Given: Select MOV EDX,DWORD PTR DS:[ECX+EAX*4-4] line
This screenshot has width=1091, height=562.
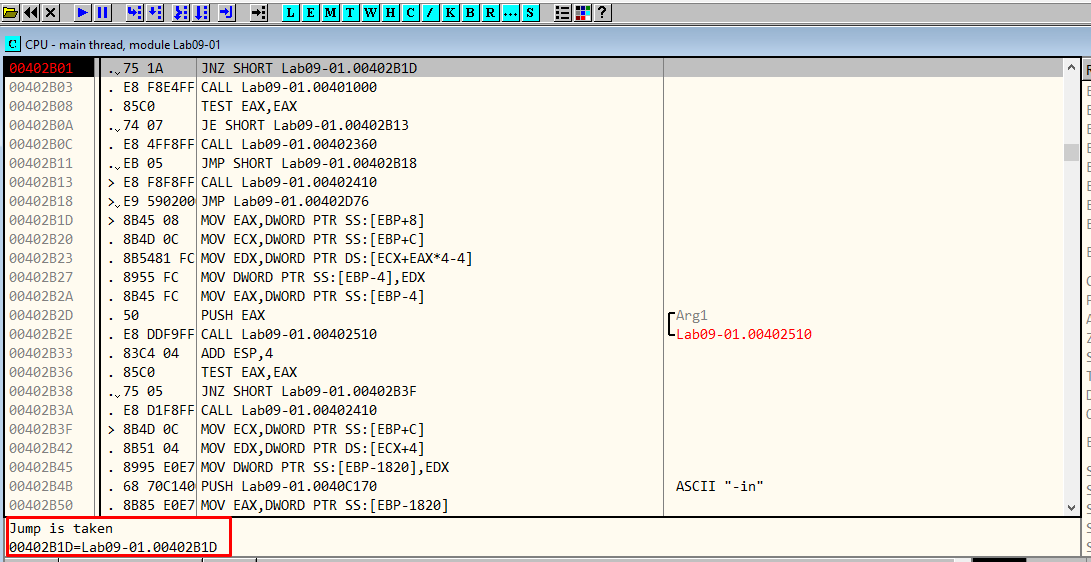Looking at the screenshot, I should click(x=337, y=258).
